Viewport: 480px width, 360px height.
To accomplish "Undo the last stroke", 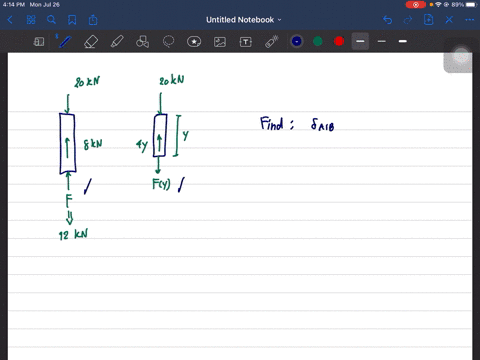I will 387,20.
